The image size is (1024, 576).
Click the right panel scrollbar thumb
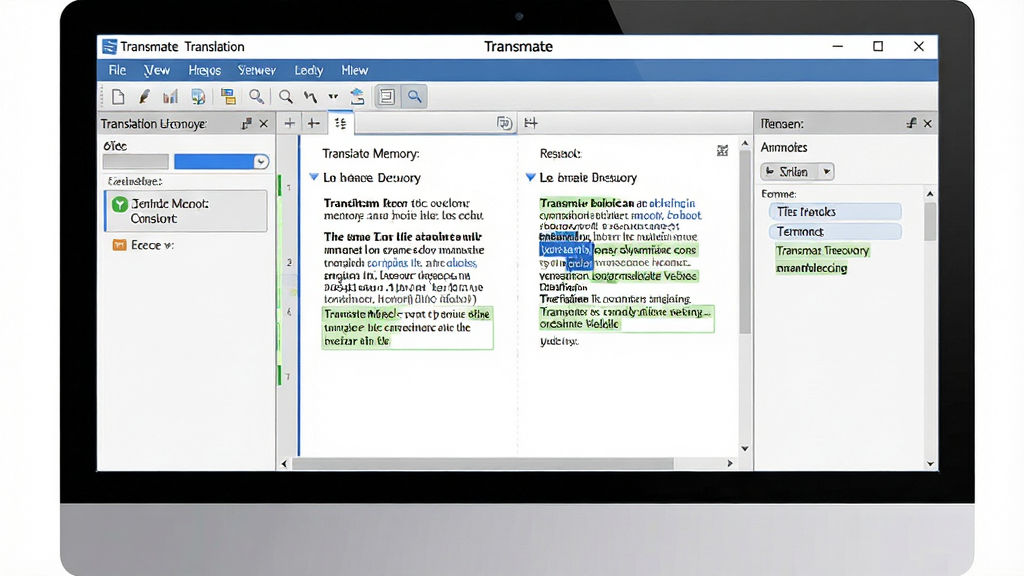930,221
